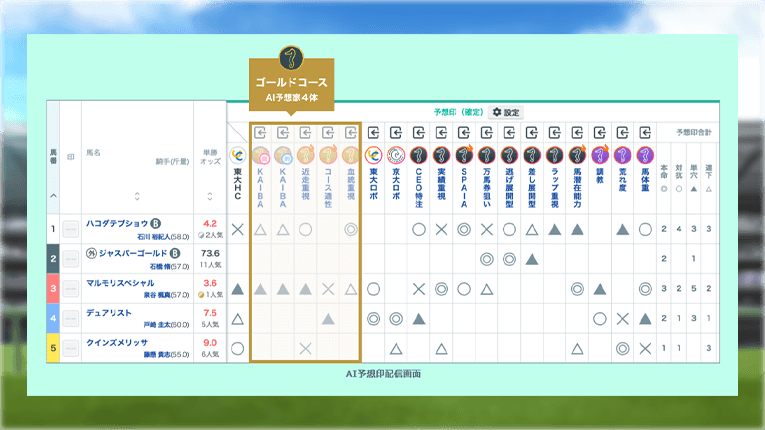Click the 予想印（確定） heading text
The image size is (765, 430).
[x=459, y=112]
